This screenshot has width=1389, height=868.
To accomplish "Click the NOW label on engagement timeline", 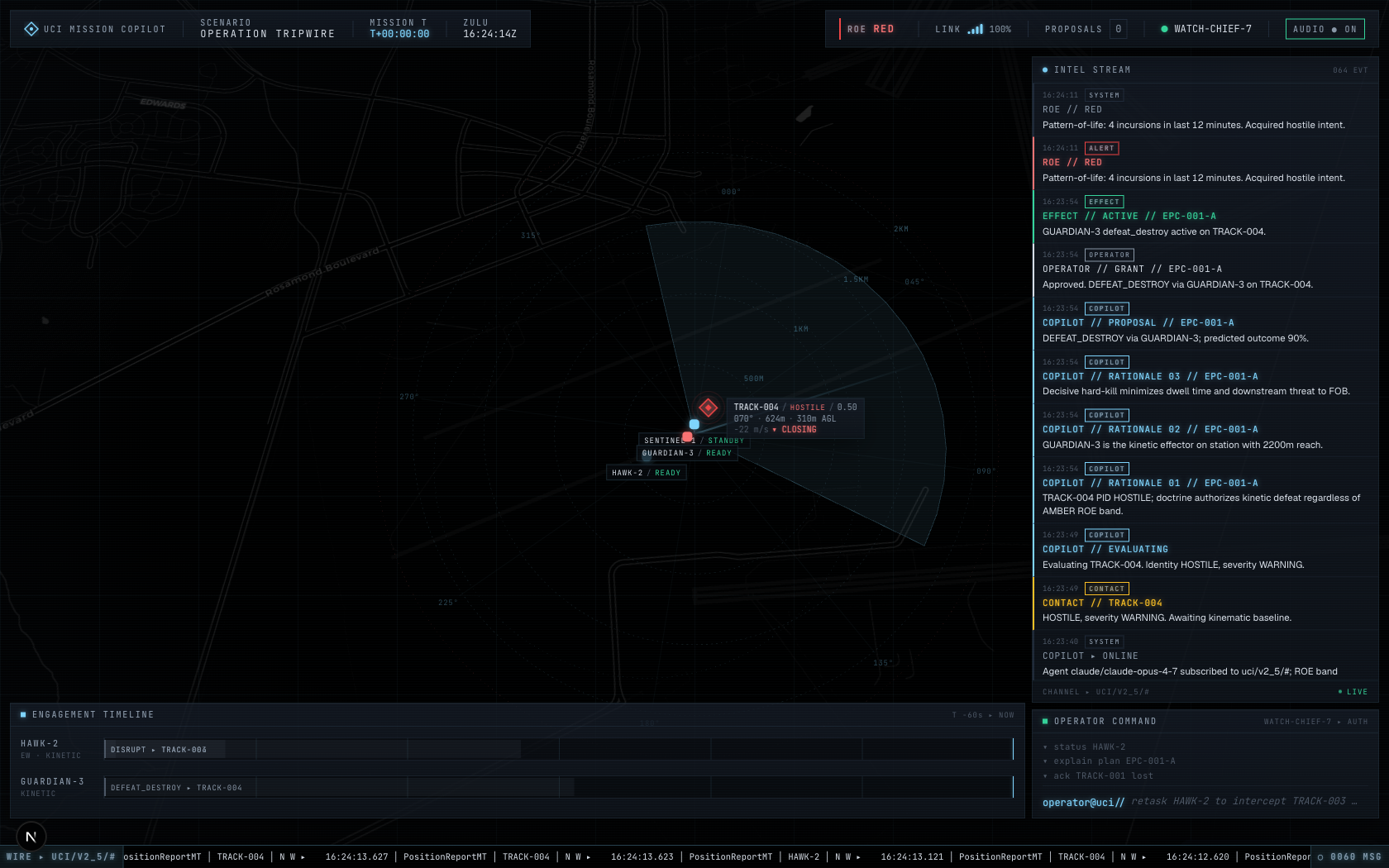I will tap(1006, 715).
